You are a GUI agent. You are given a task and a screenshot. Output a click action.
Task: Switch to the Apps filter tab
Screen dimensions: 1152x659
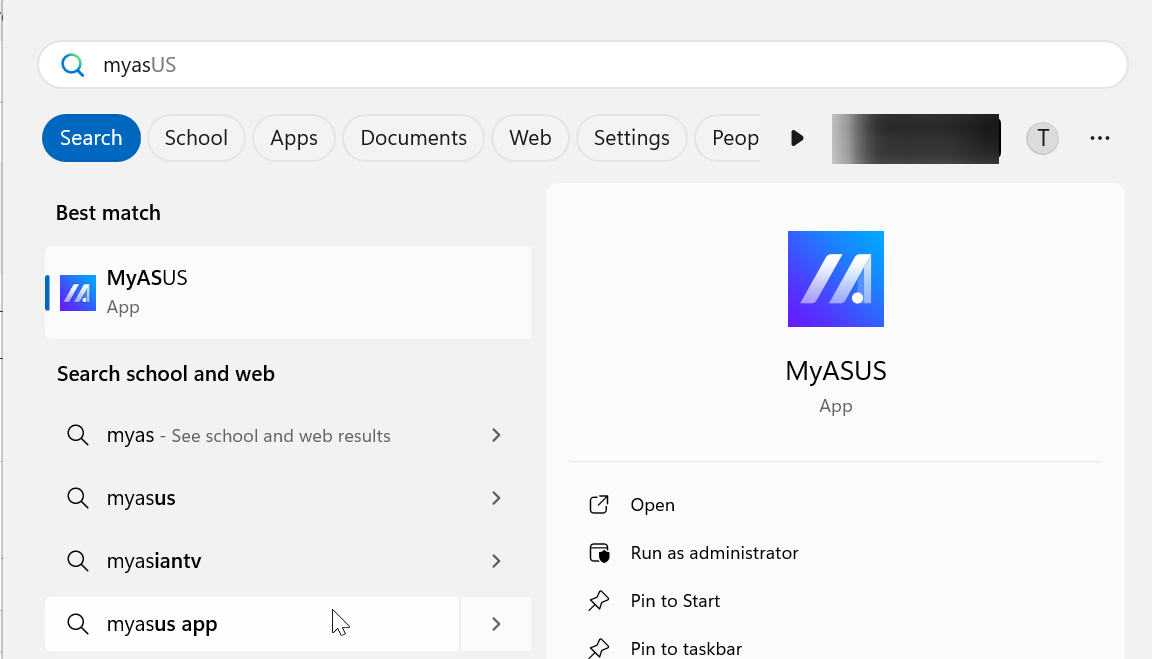294,138
